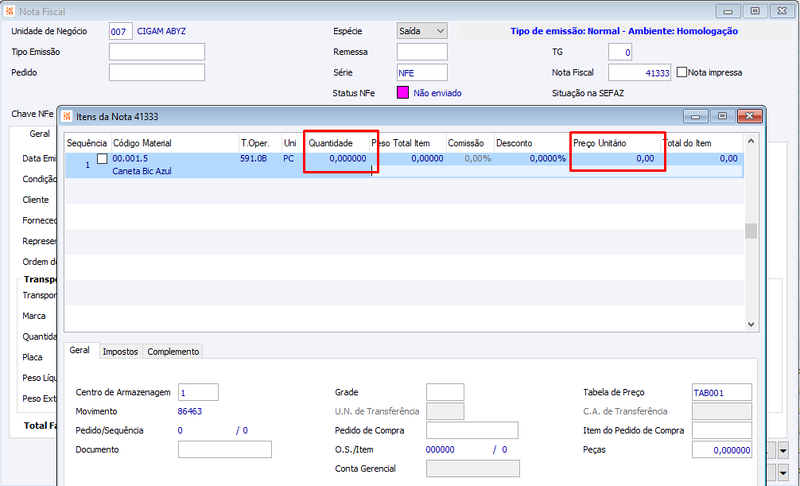Minimize the Itens da Nota window
The height and width of the screenshot is (486, 800).
coord(695,116)
